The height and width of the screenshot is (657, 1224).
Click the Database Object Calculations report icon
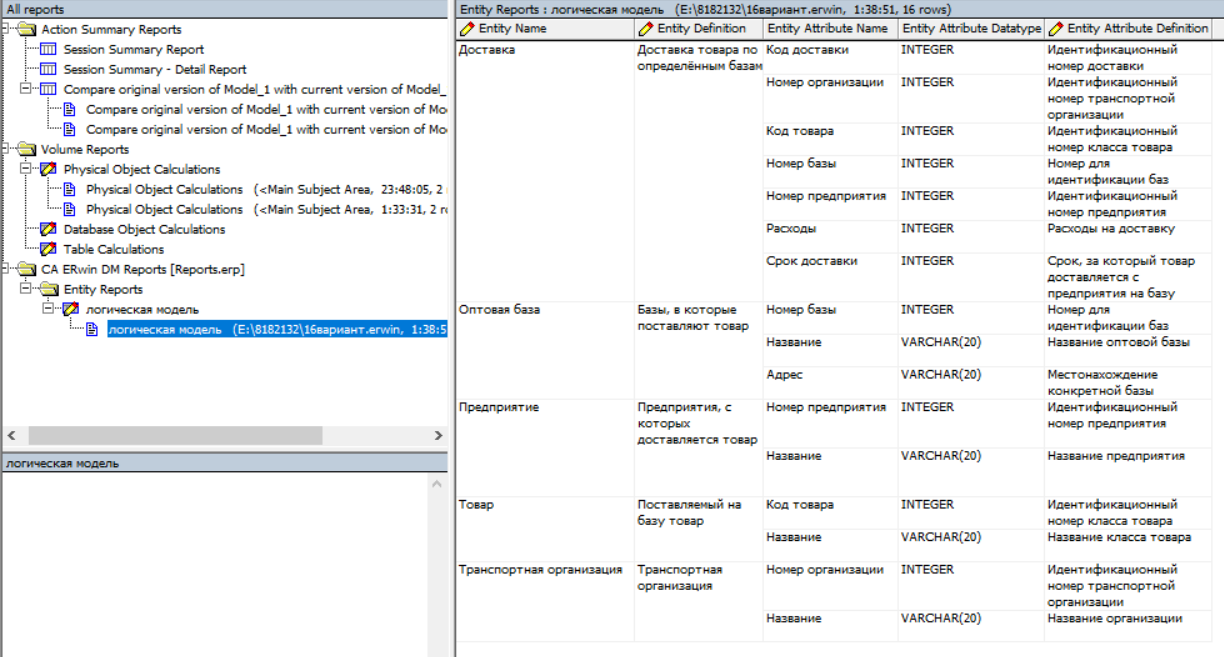[48, 229]
